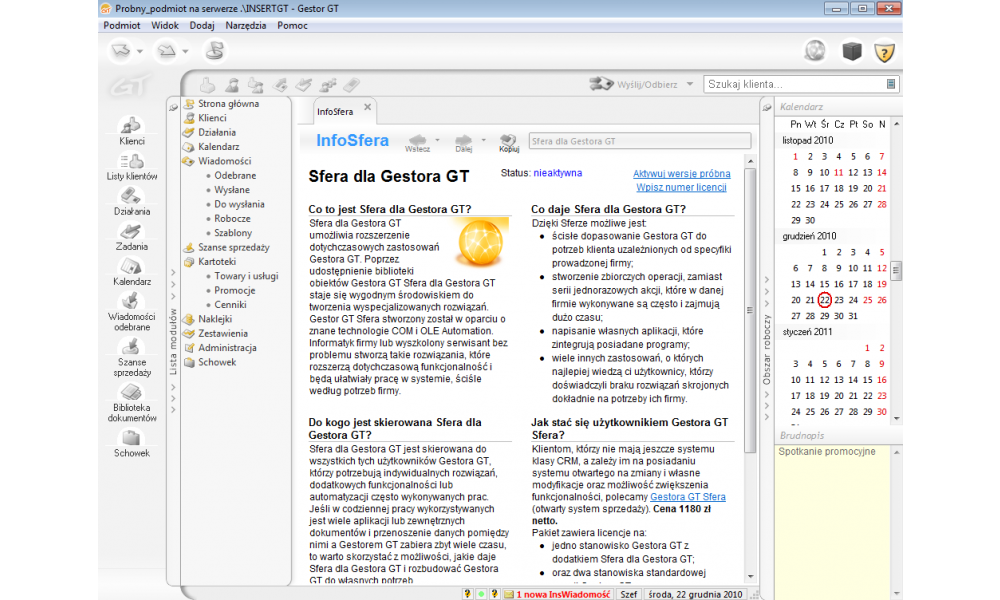Open the Dodaj menu
This screenshot has height=600, width=1000.
[202, 26]
